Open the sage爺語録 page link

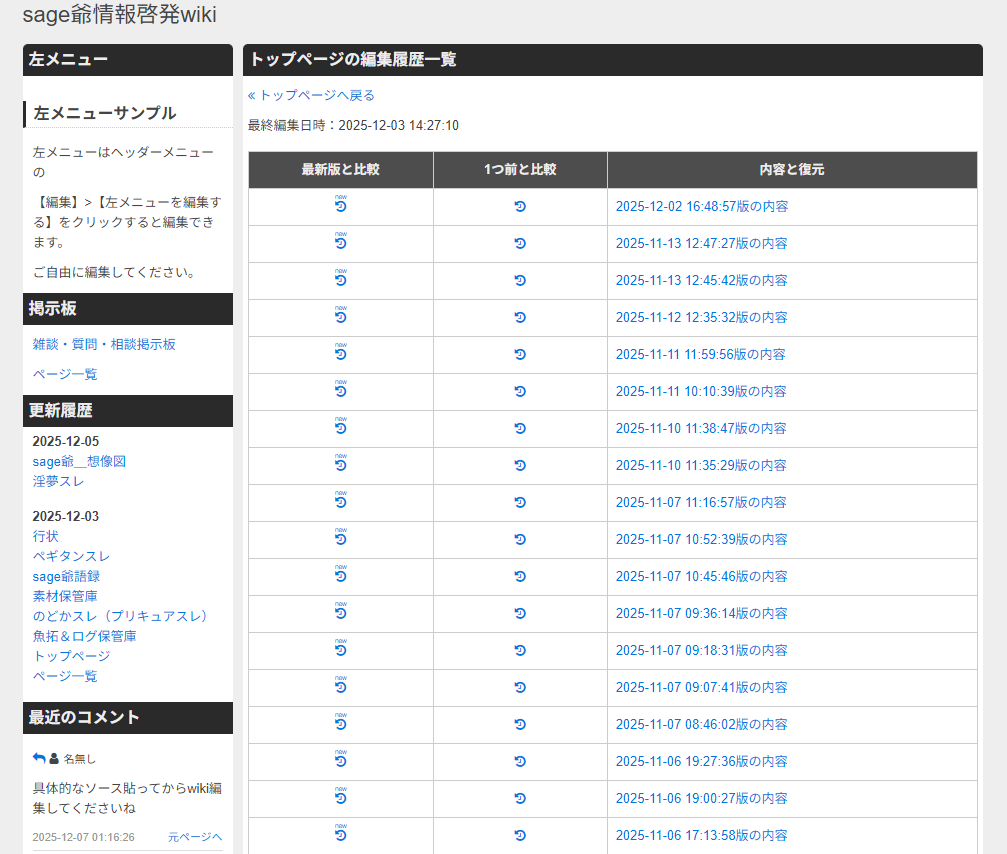coord(66,576)
